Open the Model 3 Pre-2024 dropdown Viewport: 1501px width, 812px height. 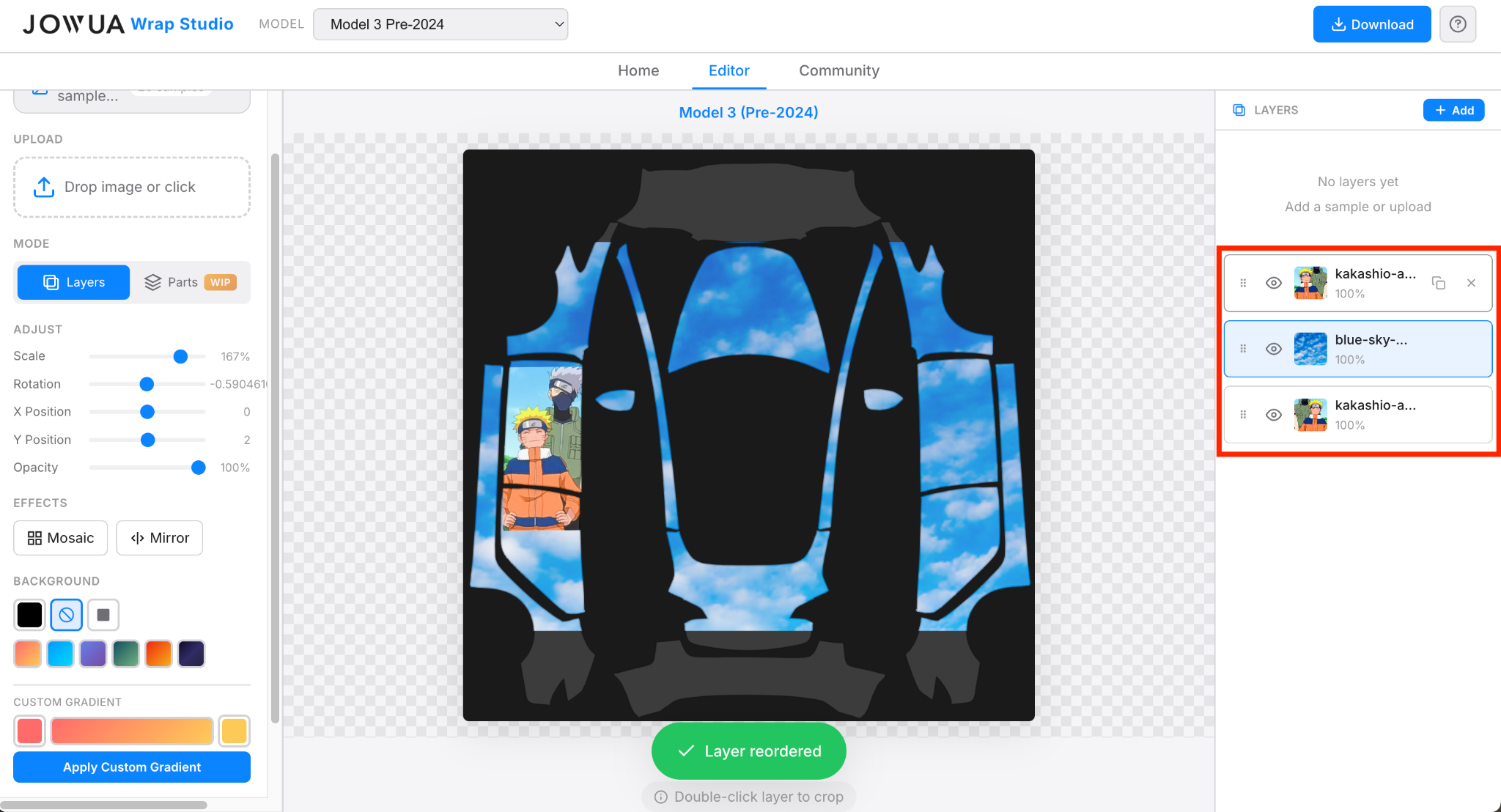pos(440,24)
